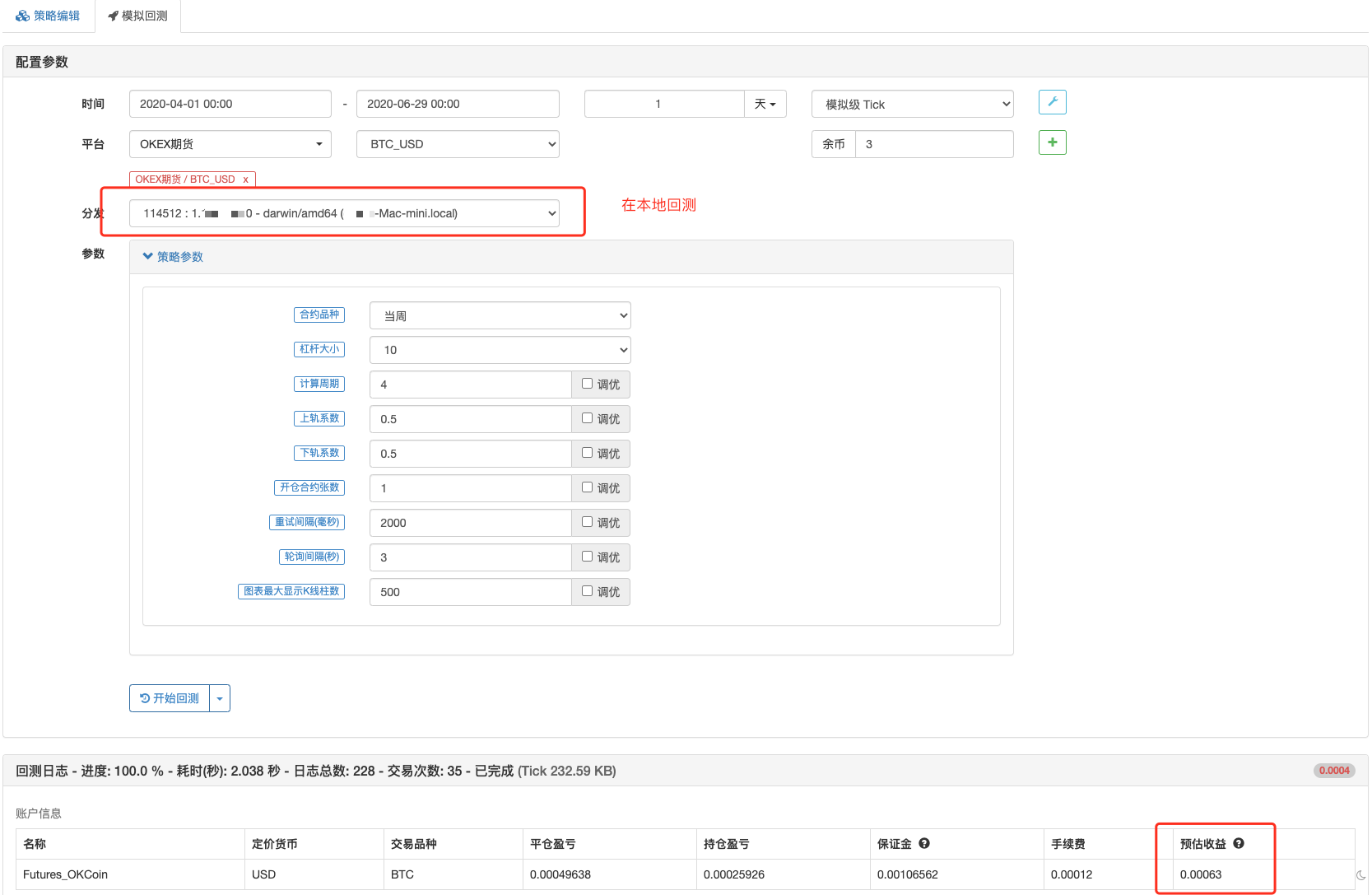Open the 合约品种 dropdown showing 当周
The width and height of the screenshot is (1372, 895).
tap(500, 315)
